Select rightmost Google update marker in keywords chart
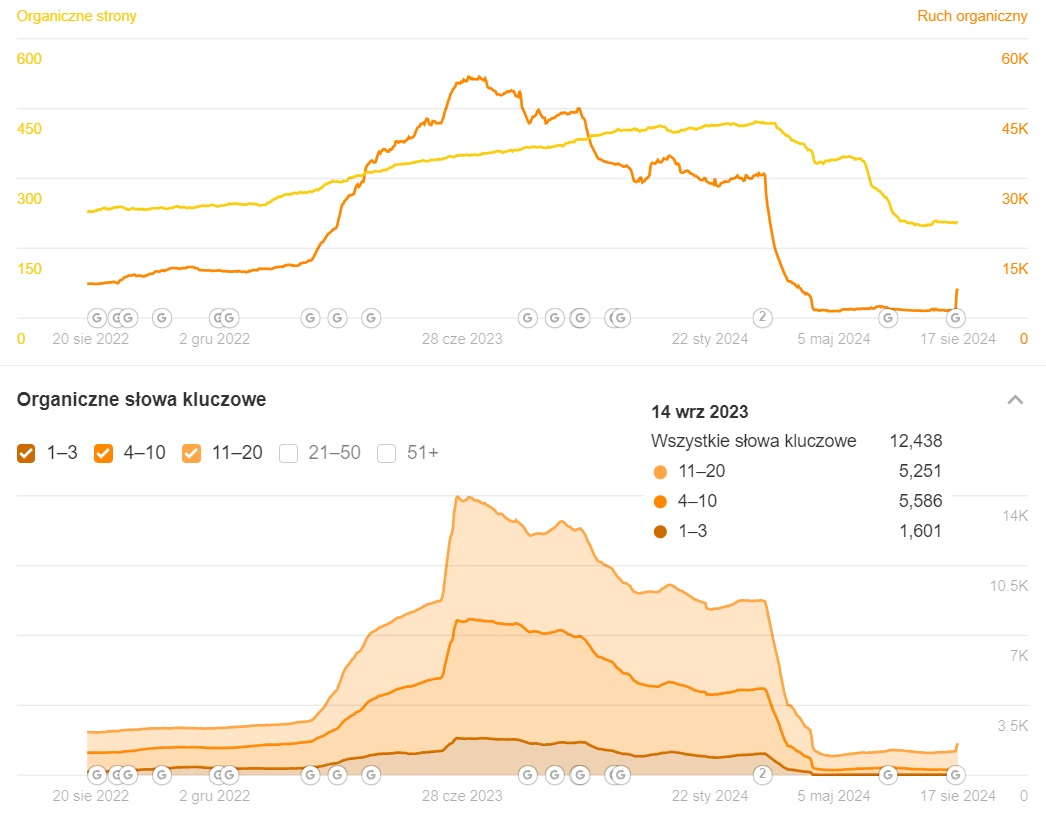This screenshot has height=819, width=1046. coord(956,774)
